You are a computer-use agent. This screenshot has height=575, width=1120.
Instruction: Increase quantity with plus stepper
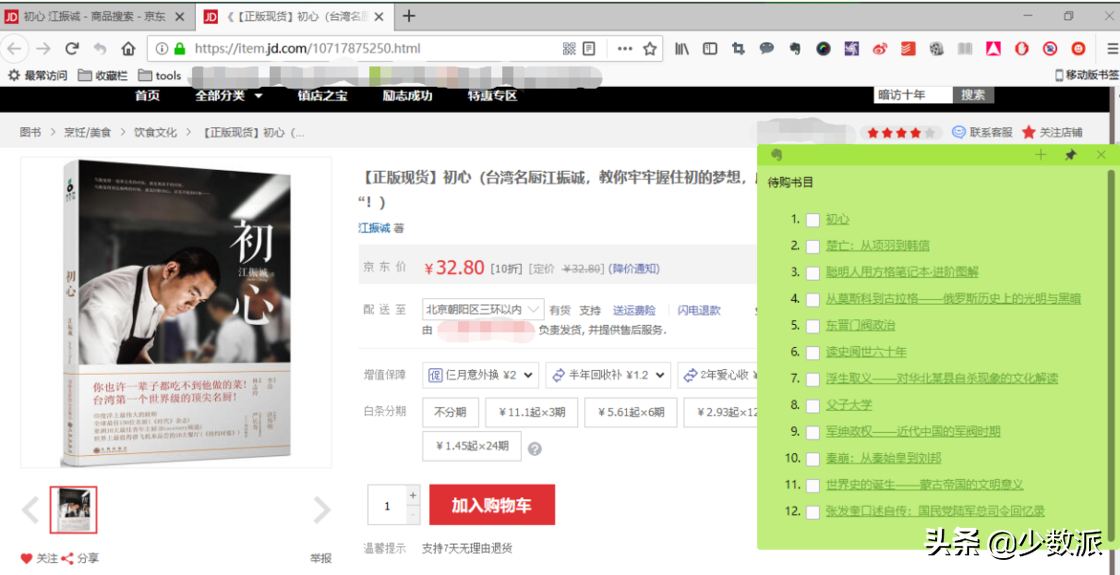[412, 495]
